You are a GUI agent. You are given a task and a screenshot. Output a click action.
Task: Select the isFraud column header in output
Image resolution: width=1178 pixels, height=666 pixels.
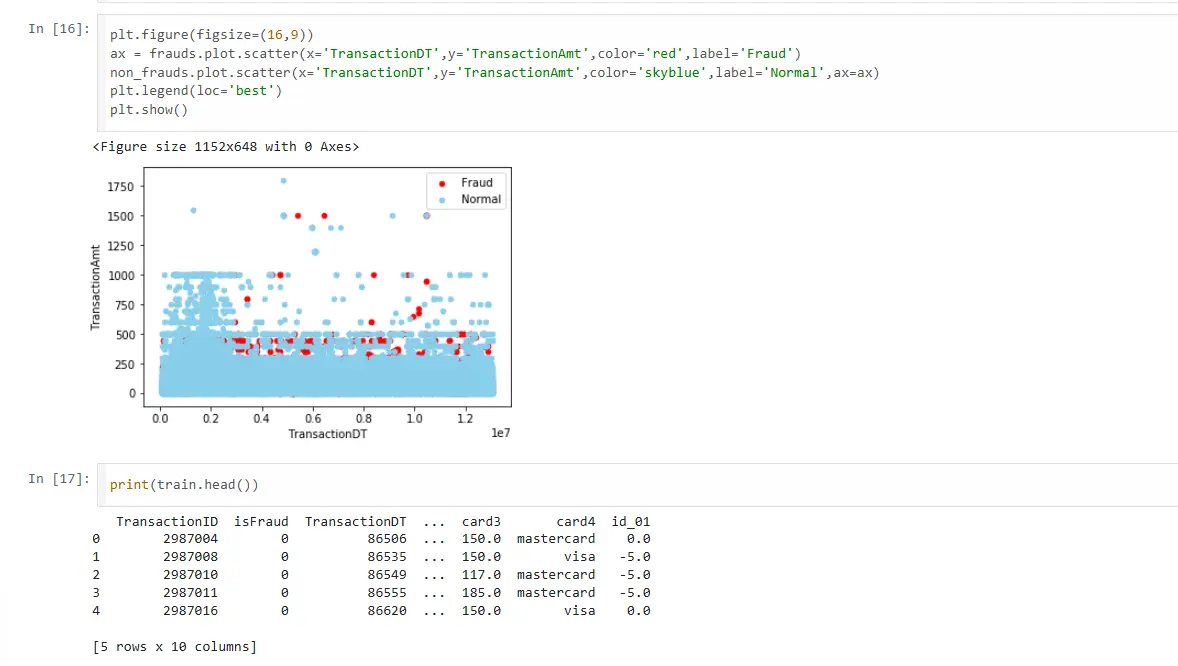click(261, 521)
